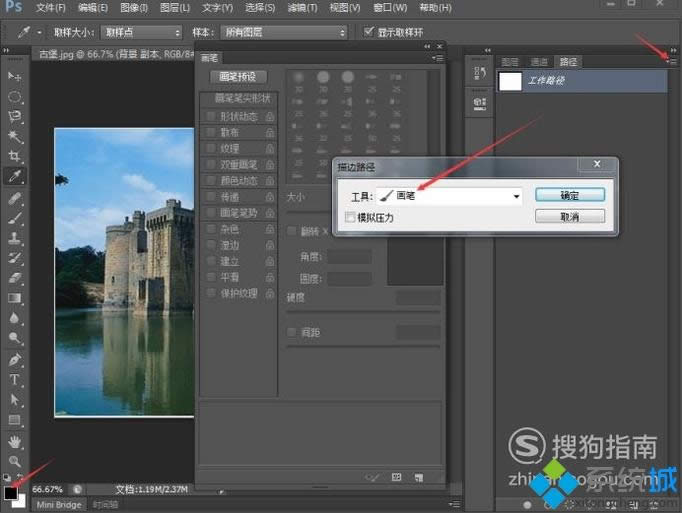Click the 圆度 input field

coord(349,278)
